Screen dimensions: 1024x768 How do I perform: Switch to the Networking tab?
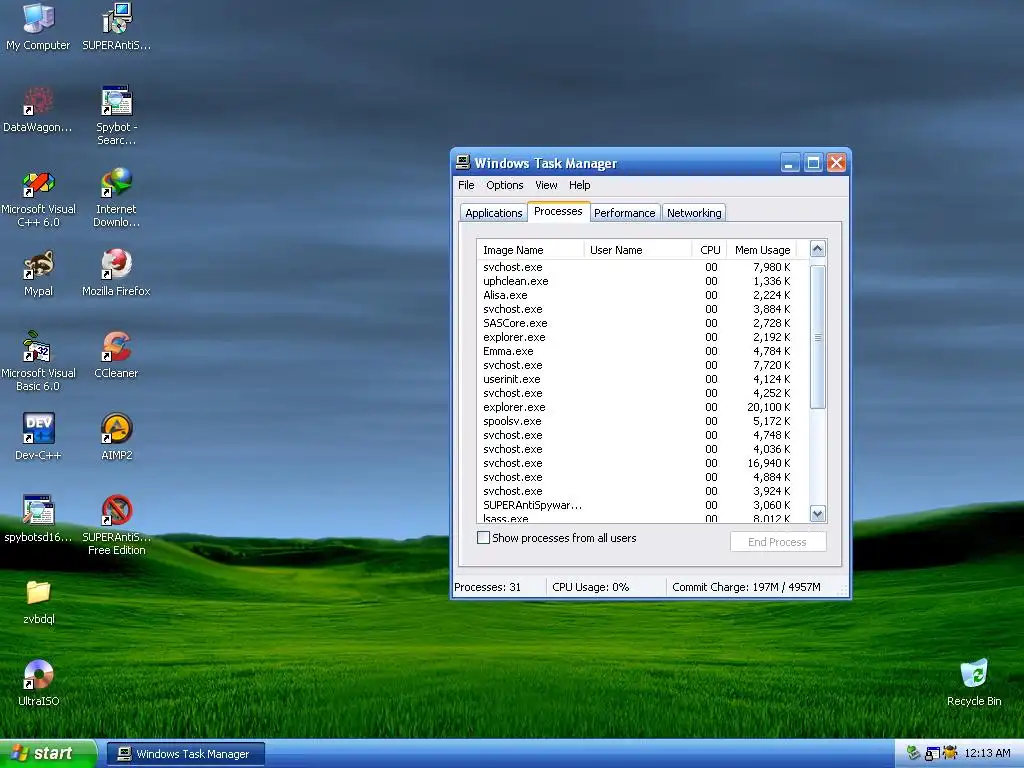coord(694,213)
